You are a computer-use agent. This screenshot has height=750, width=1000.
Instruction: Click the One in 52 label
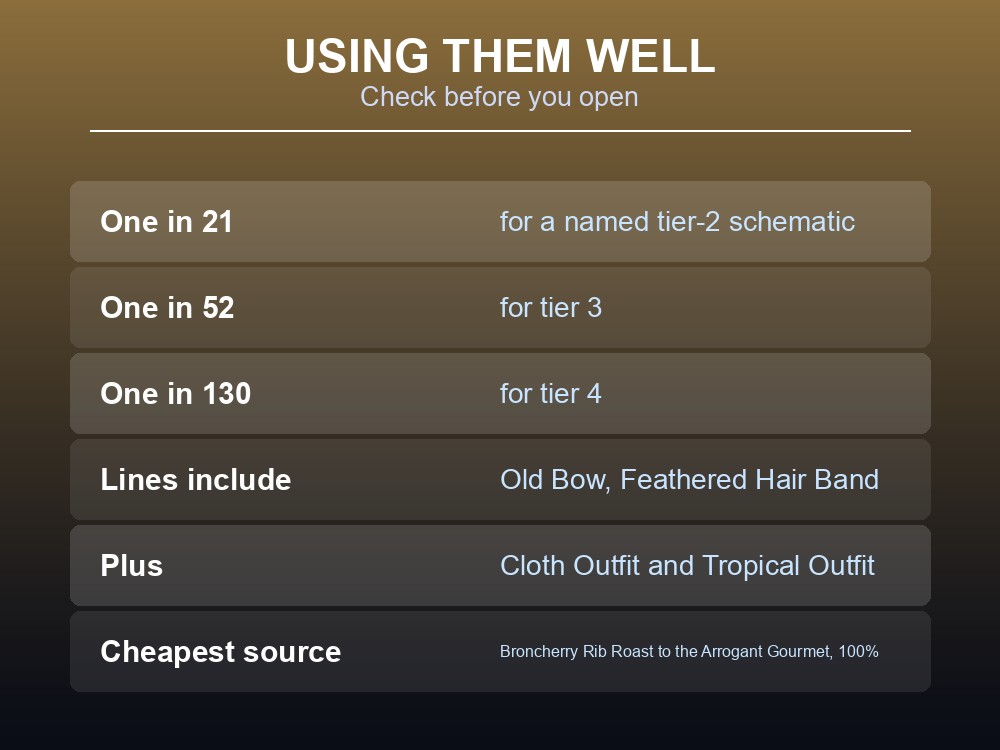tap(167, 308)
